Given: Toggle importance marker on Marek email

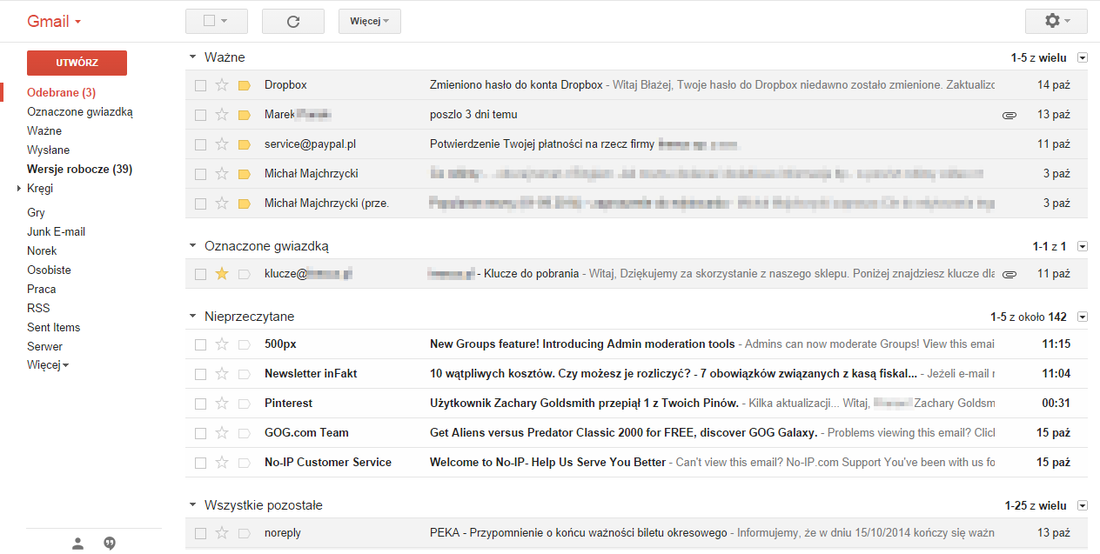Looking at the screenshot, I should point(244,114).
